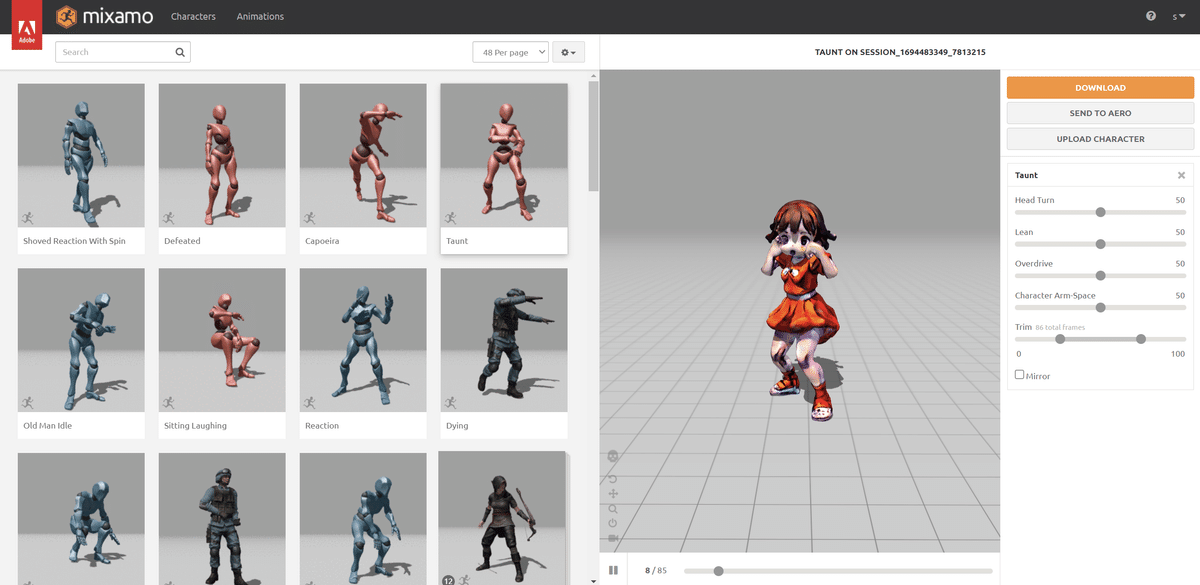Screen dimensions: 1200x585
Task: Click the Trim end handle
Action: [x=1141, y=339]
